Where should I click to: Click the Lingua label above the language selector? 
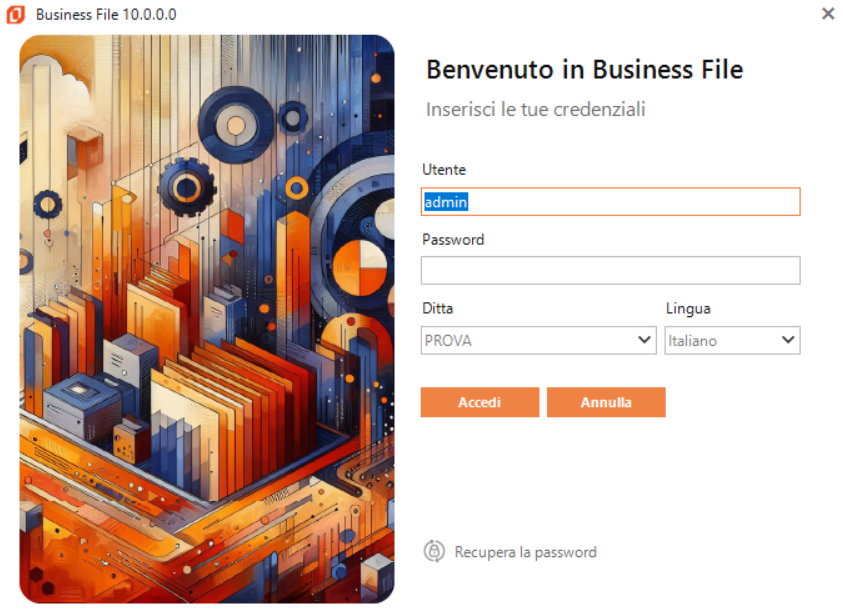(x=688, y=308)
